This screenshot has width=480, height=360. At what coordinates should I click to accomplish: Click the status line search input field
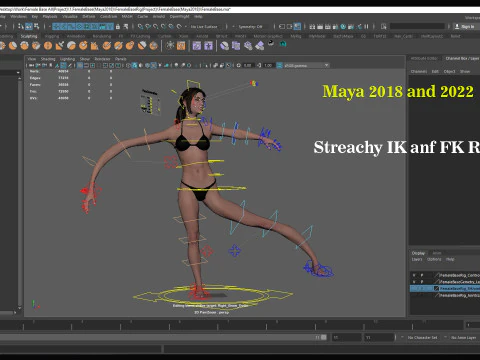(417, 26)
